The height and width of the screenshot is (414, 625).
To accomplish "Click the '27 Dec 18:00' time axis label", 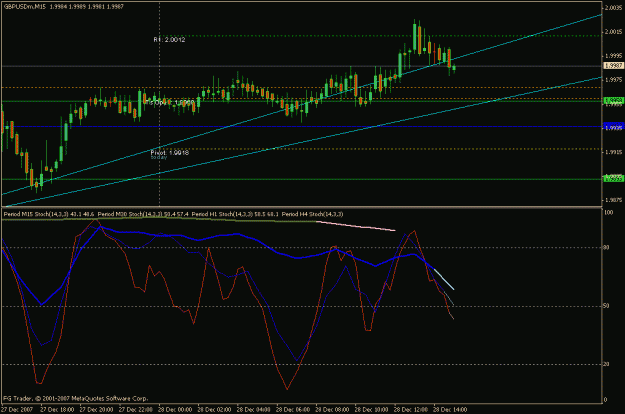I will (57, 410).
